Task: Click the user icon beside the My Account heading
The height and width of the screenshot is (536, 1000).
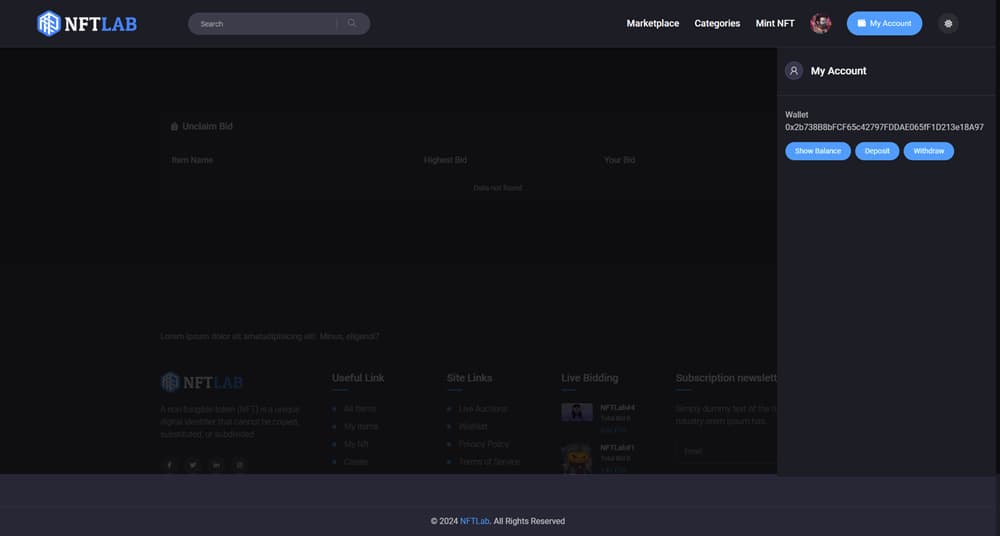Action: tap(794, 71)
